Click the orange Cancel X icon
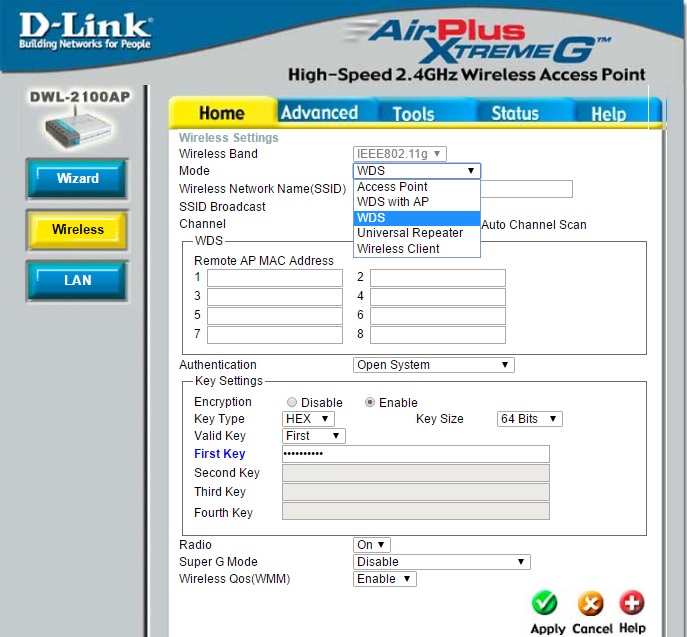This screenshot has height=637, width=687. [x=591, y=603]
